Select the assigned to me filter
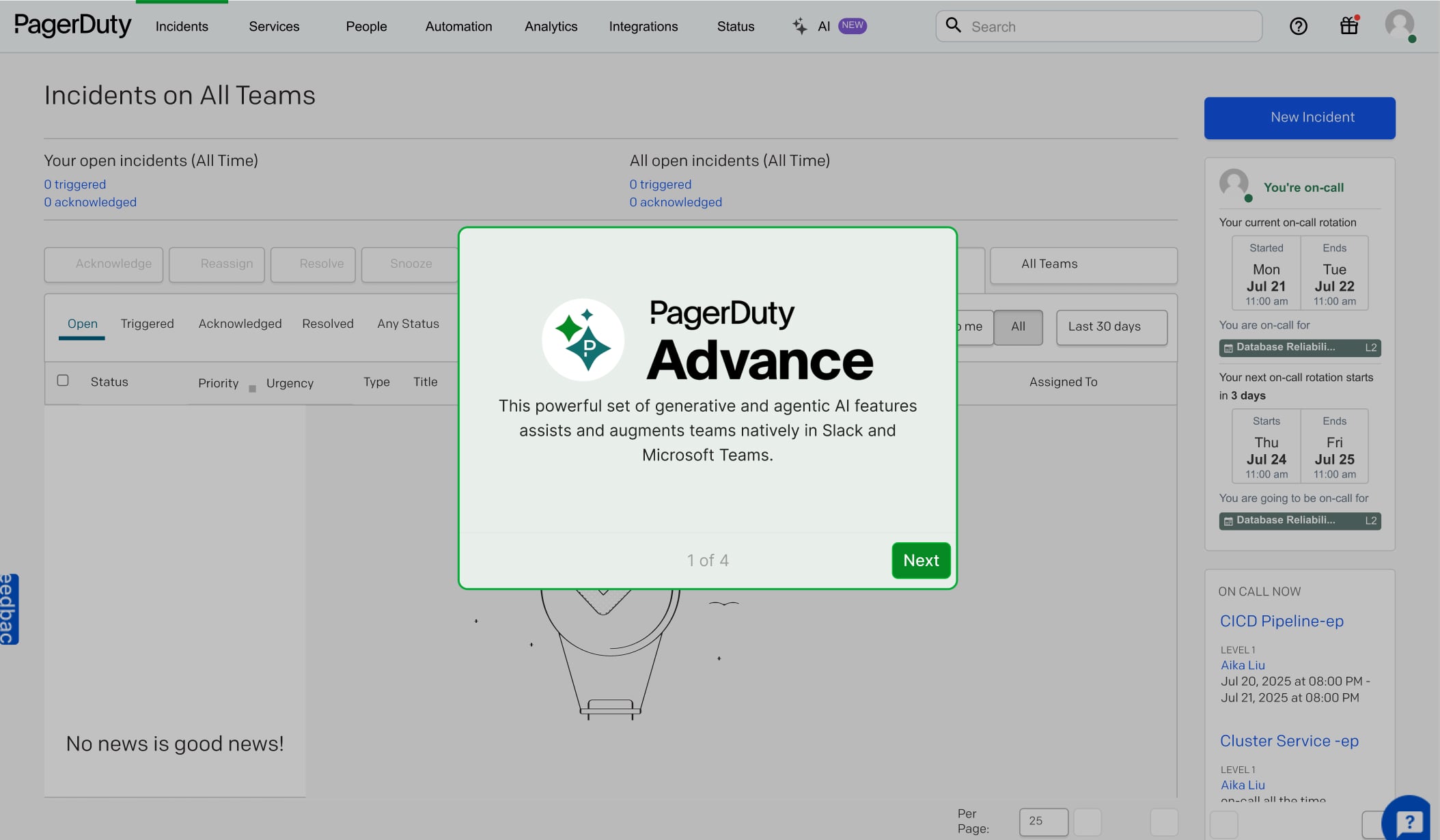The width and height of the screenshot is (1440, 840). 974,327
